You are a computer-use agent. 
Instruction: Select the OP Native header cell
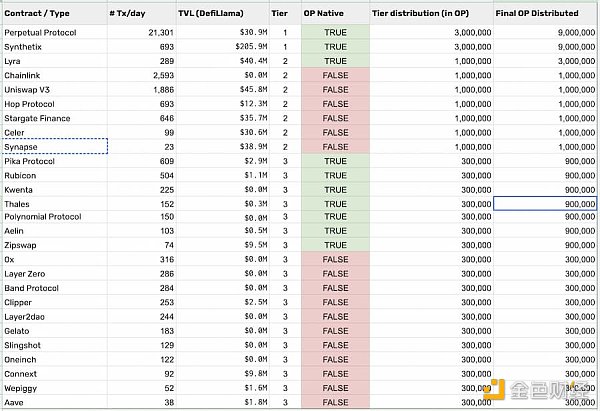click(x=336, y=13)
